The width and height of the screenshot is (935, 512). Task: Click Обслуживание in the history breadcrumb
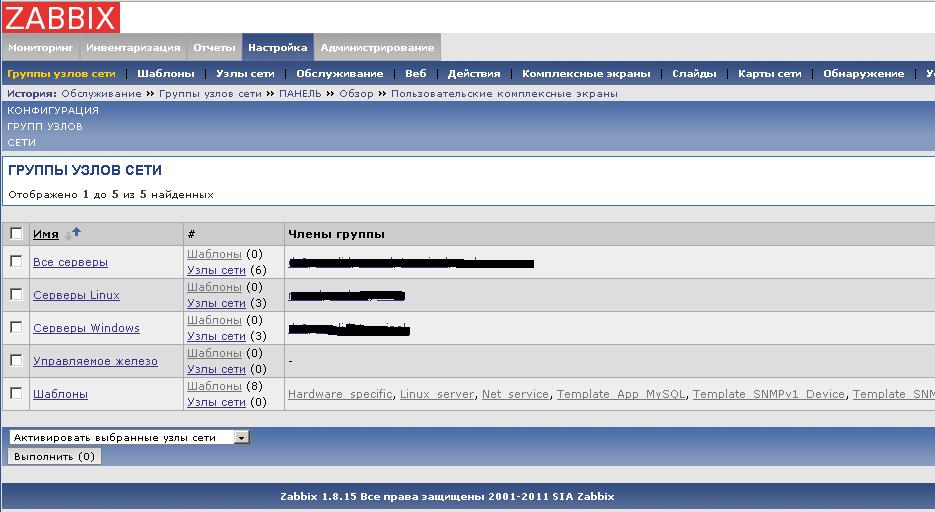point(101,94)
